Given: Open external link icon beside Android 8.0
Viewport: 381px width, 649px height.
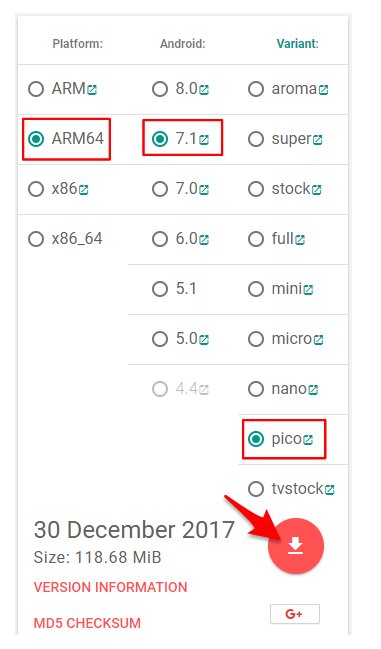Looking at the screenshot, I should coord(204,89).
